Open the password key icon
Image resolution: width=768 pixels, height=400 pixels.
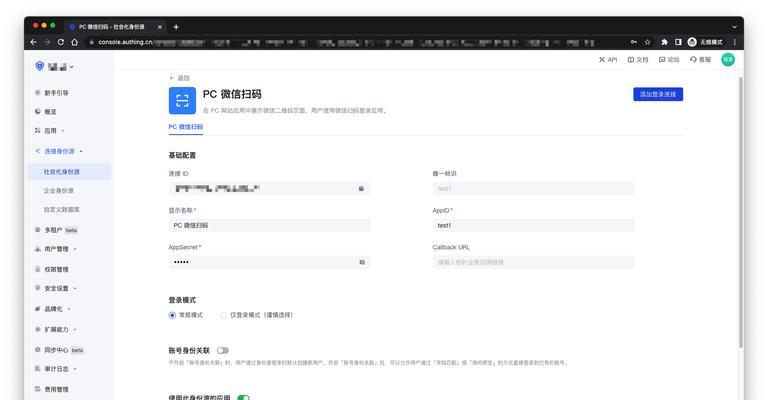pyautogui.click(x=634, y=42)
